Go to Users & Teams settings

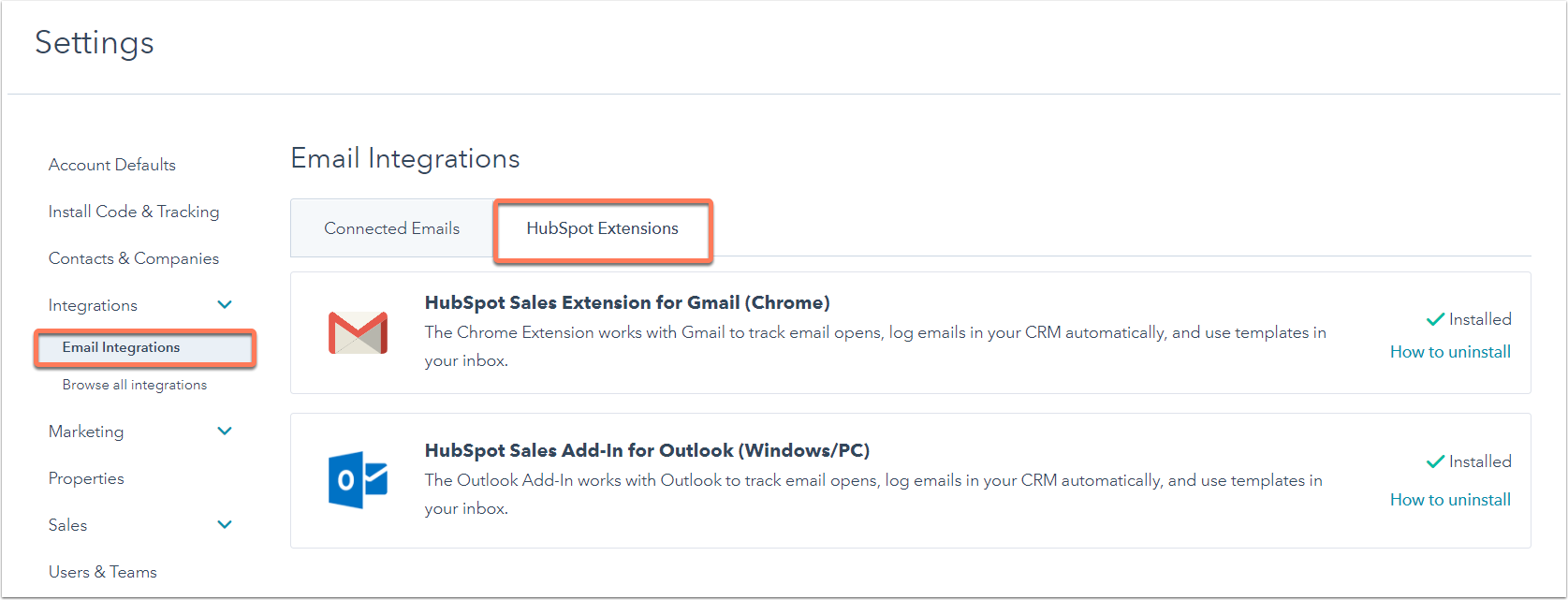tap(103, 572)
